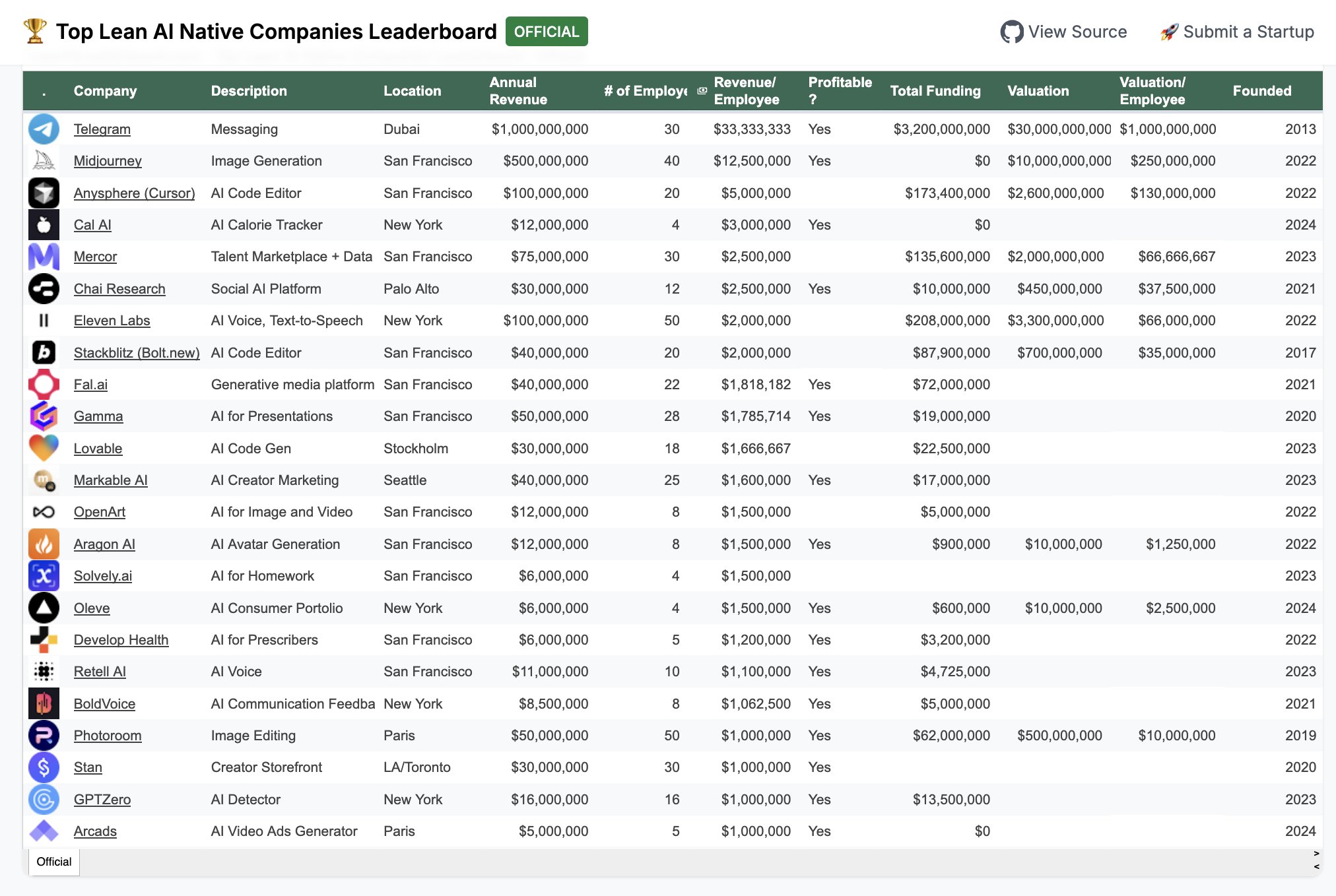Select the Official sheet tab

click(x=54, y=862)
